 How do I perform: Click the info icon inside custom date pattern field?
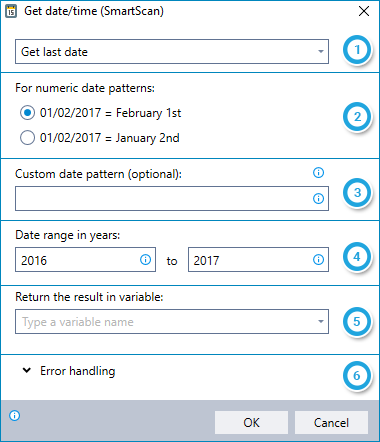pos(318,199)
